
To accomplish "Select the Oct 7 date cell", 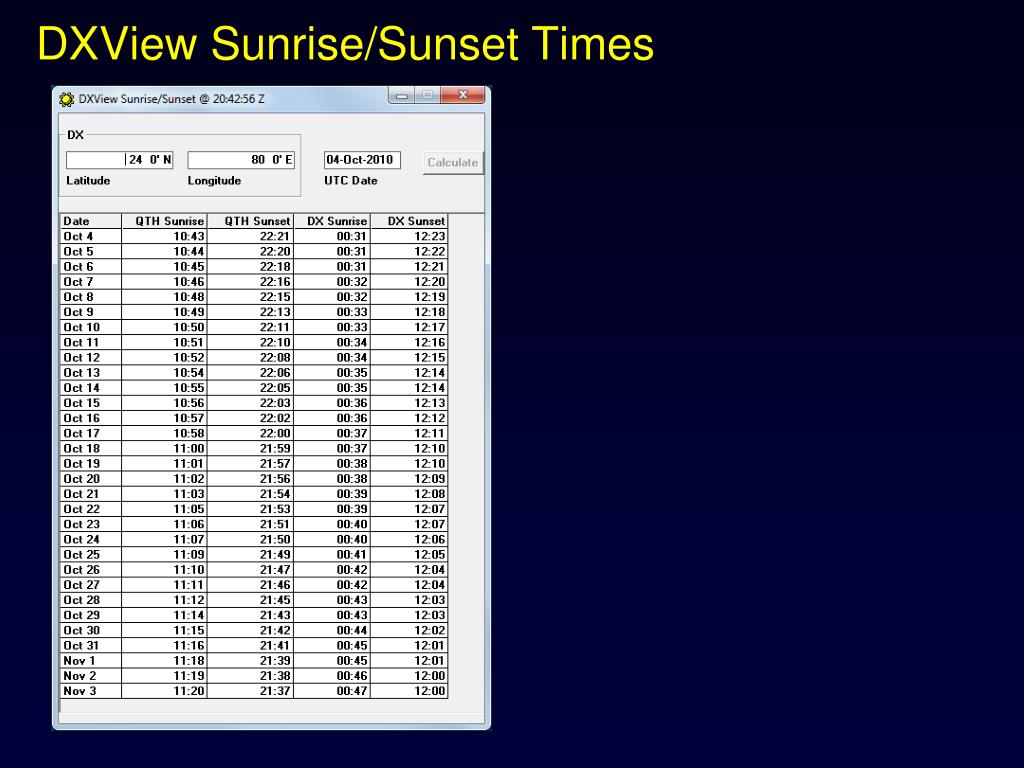I will click(91, 282).
